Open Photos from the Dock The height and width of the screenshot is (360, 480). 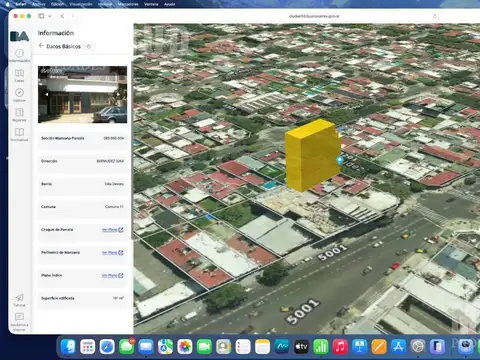pyautogui.click(x=185, y=347)
